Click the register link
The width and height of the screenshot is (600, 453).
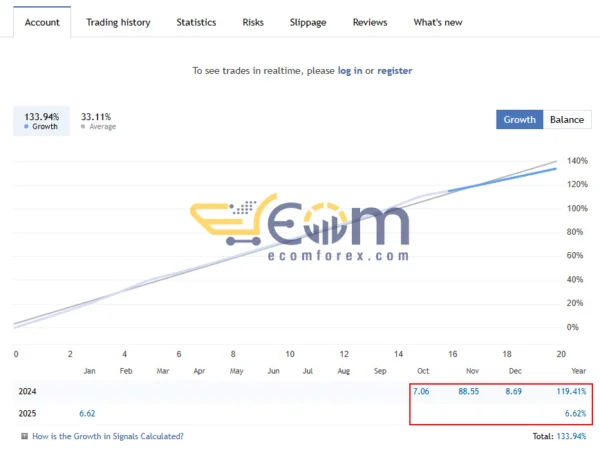coord(394,71)
